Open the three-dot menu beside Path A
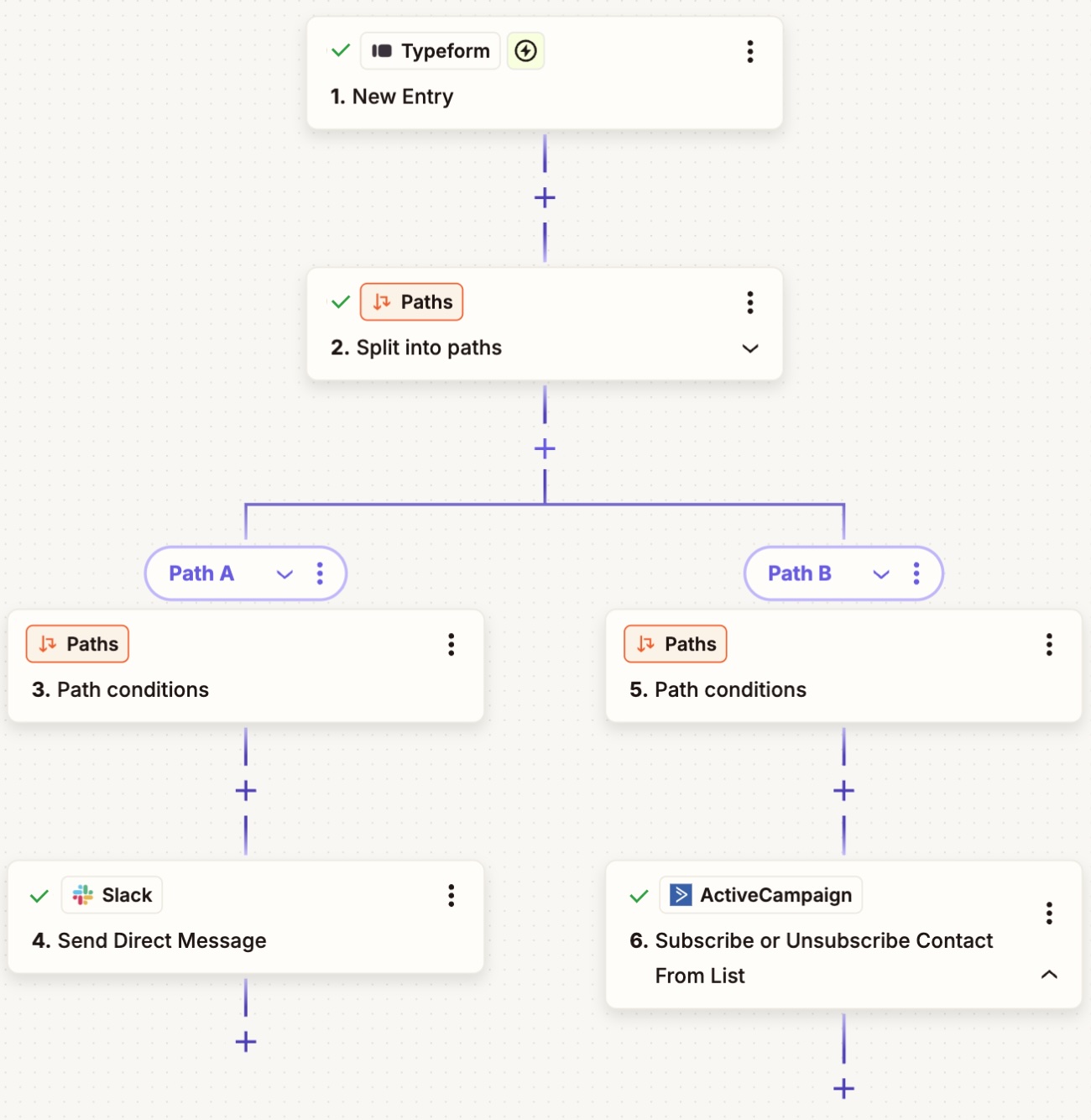The height and width of the screenshot is (1120, 1091). tap(320, 573)
